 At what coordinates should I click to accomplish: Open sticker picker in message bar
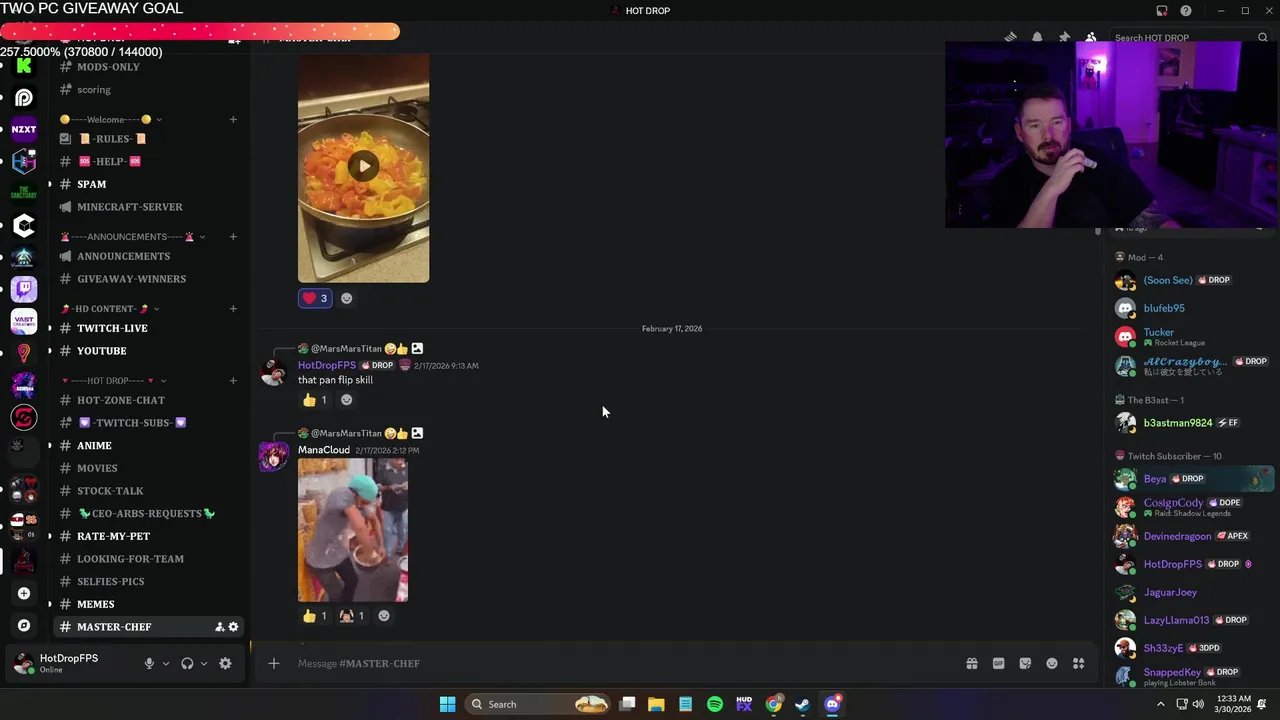pyautogui.click(x=1025, y=663)
